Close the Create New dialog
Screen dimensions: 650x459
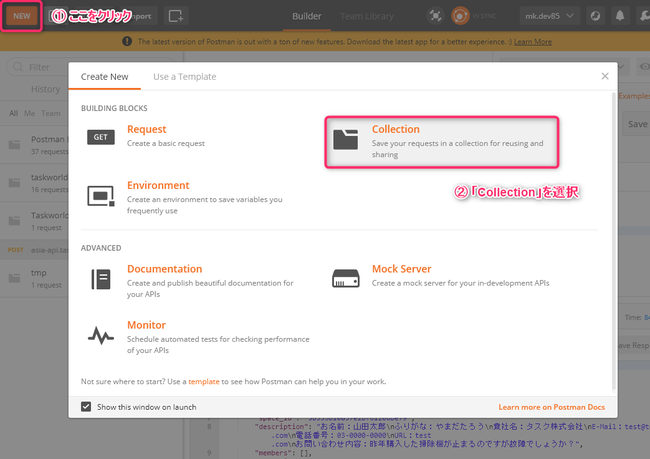pos(605,76)
